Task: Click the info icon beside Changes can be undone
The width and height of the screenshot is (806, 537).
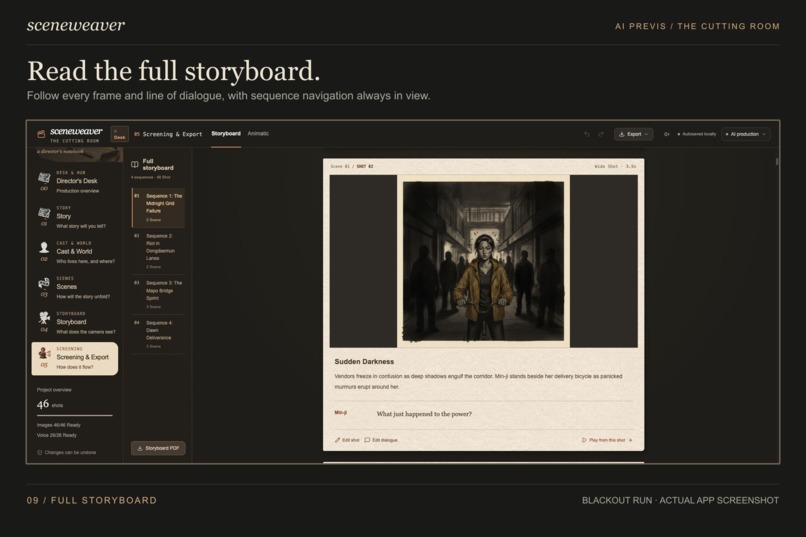Action: 40,453
